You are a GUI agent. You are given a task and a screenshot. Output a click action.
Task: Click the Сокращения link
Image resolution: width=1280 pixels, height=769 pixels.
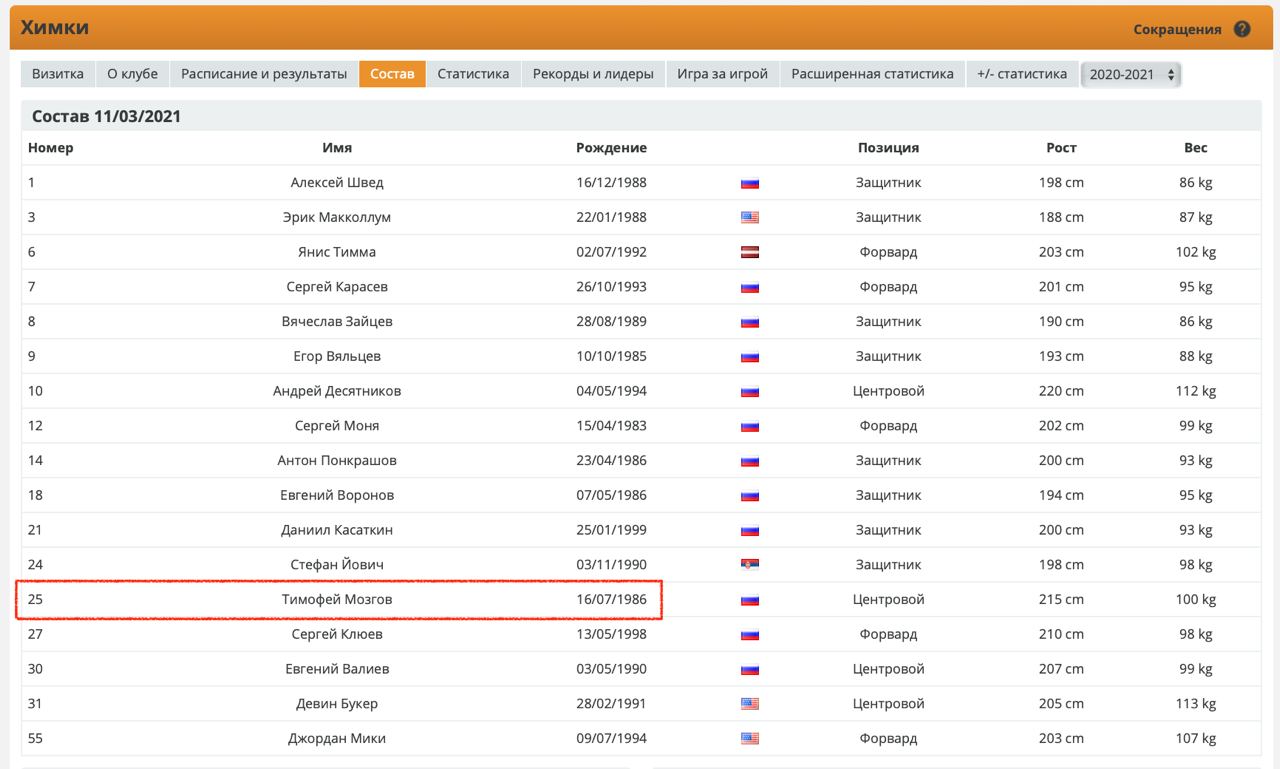click(1177, 29)
